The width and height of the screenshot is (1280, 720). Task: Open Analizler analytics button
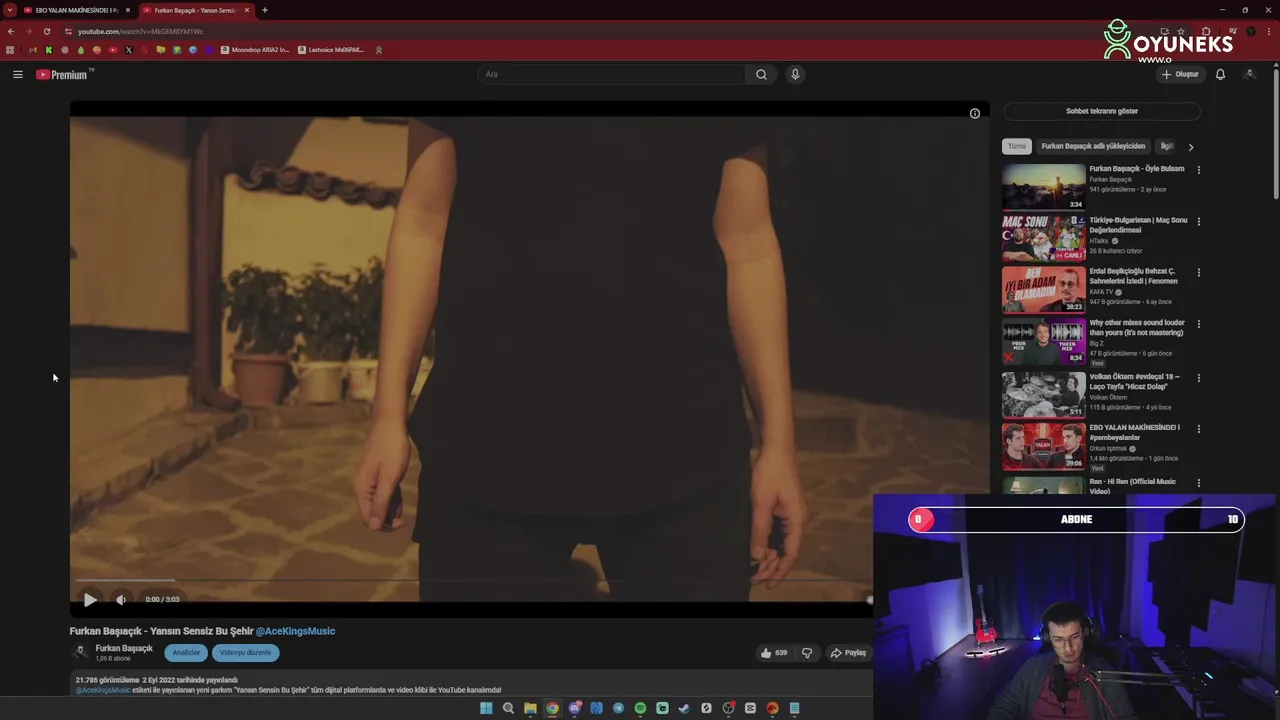tap(186, 652)
